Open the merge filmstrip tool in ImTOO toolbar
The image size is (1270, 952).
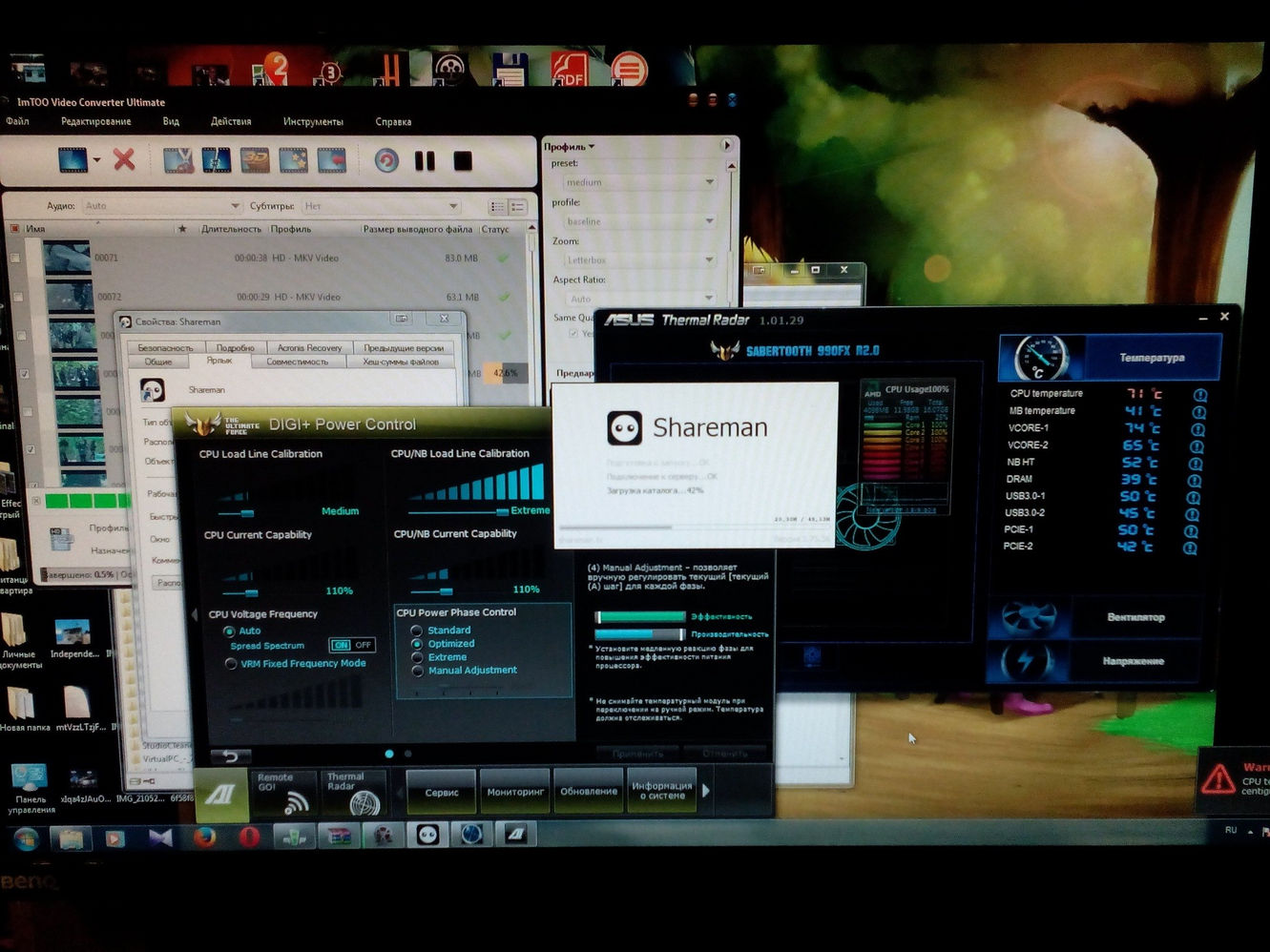217,160
